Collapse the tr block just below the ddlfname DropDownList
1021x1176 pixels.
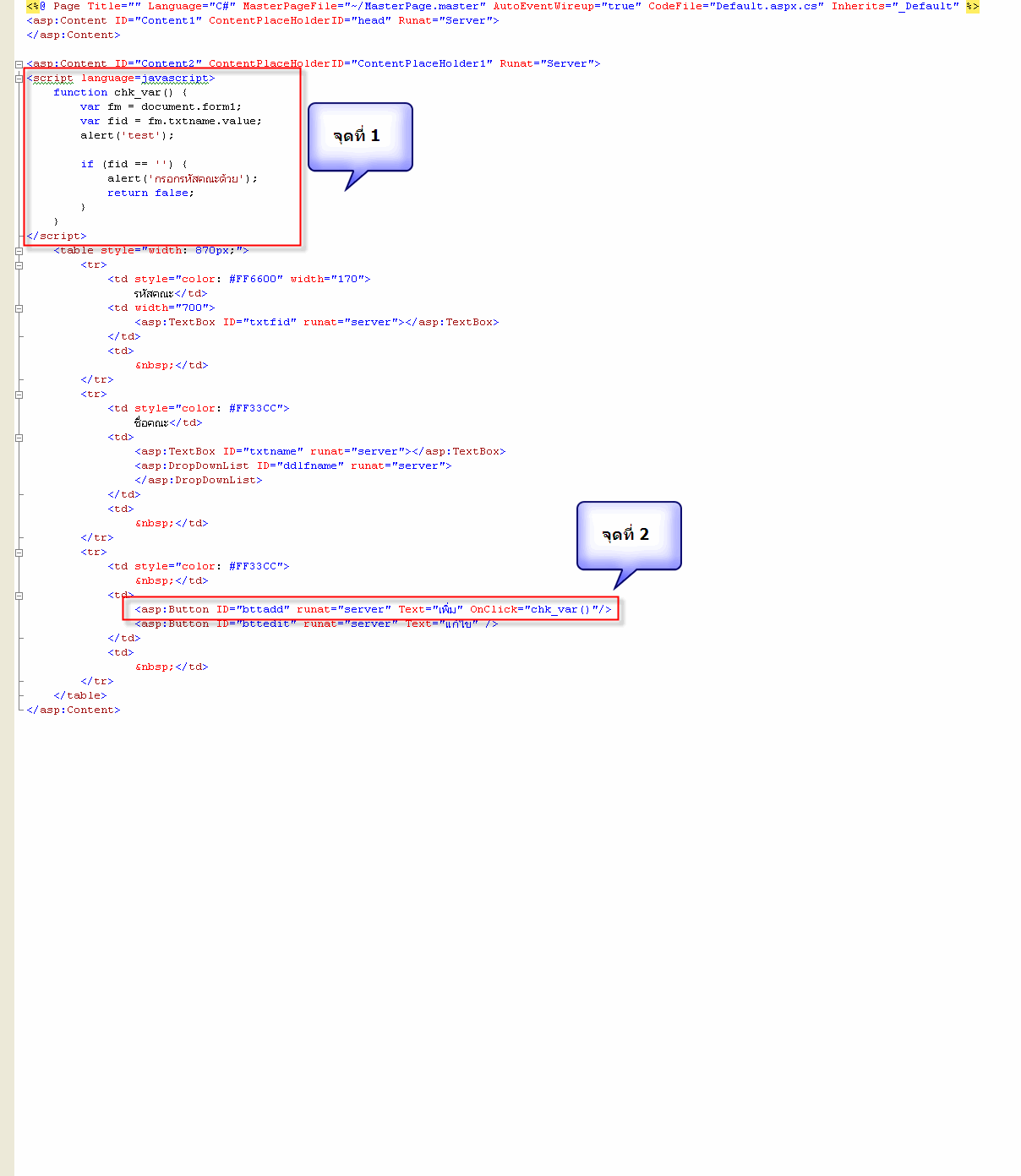[x=19, y=553]
